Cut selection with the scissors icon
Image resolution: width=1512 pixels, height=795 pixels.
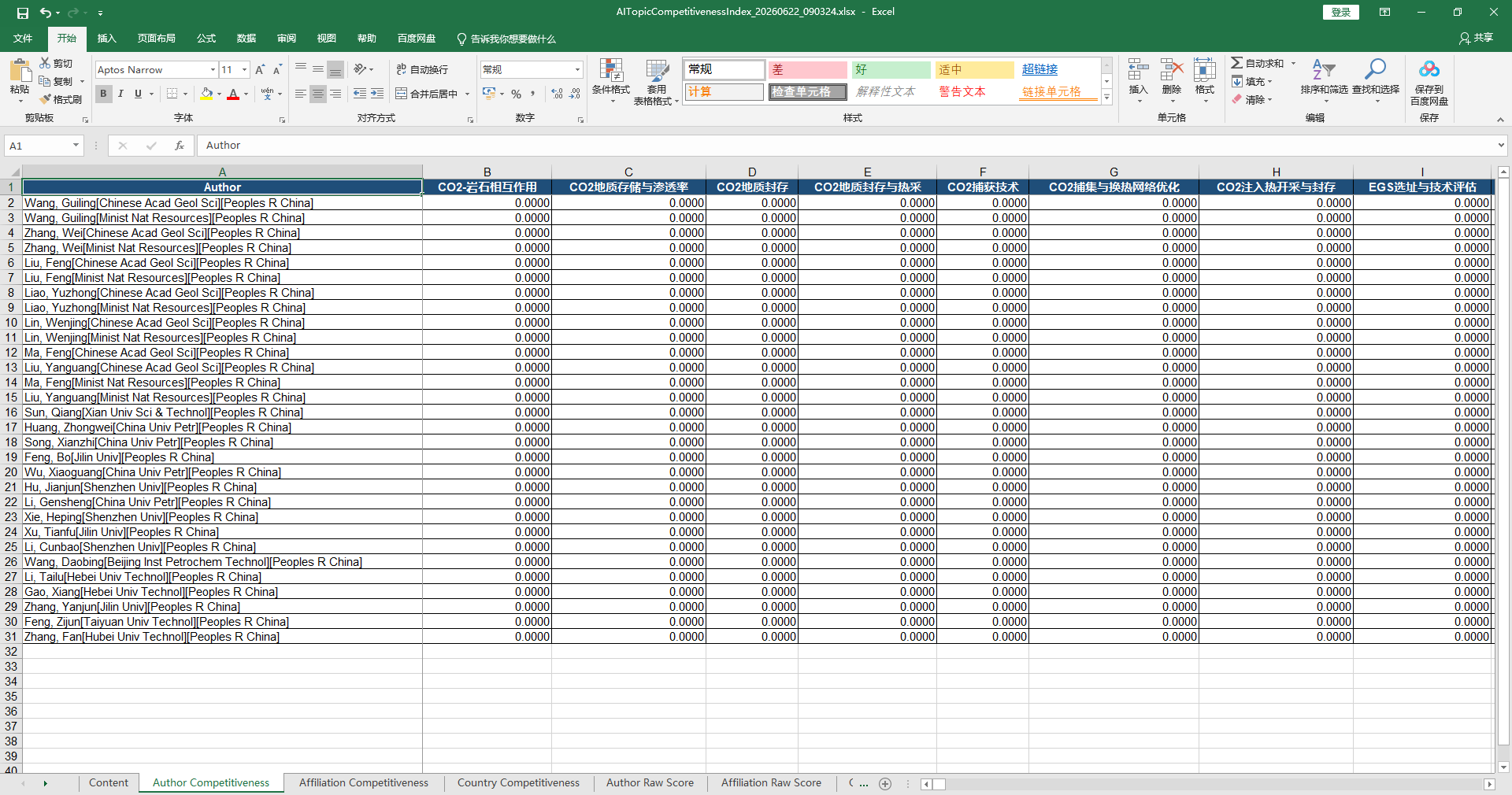tap(57, 63)
